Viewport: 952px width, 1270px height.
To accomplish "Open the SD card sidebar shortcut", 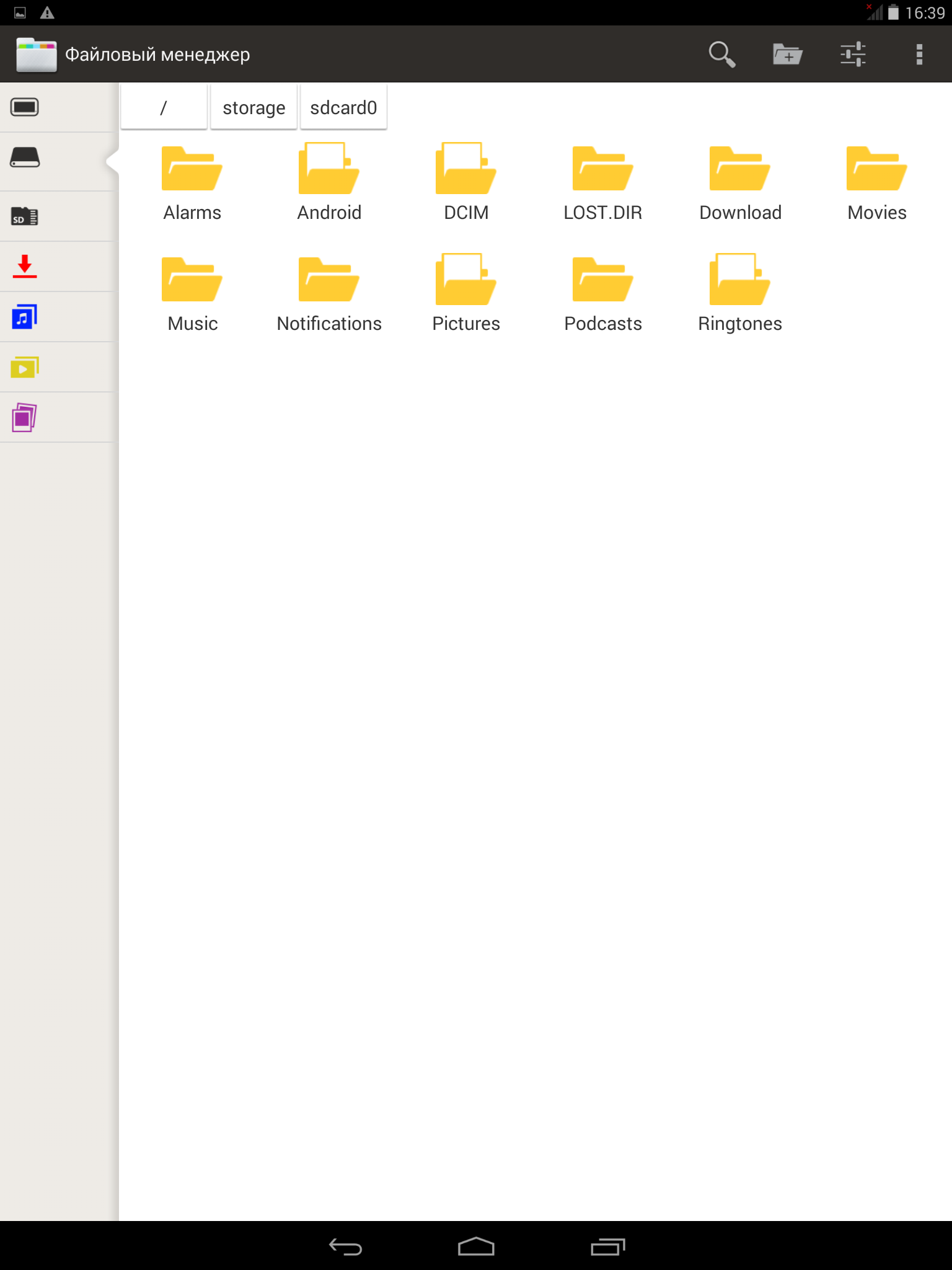I will point(25,216).
